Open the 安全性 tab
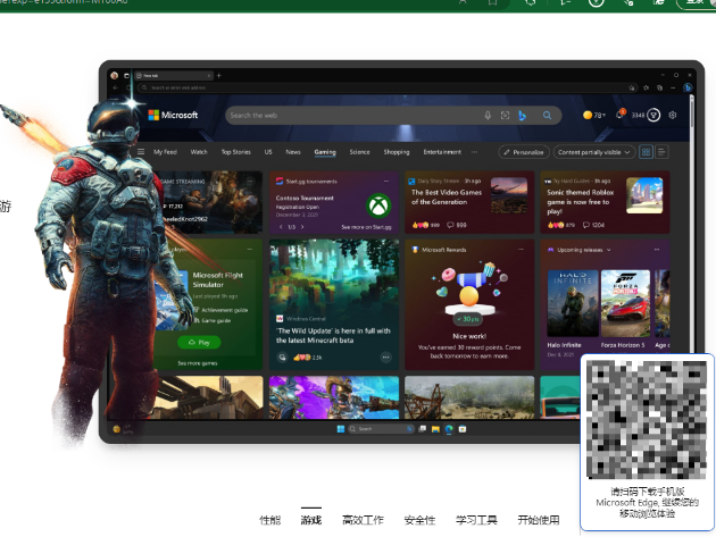716x537 pixels. click(x=420, y=520)
